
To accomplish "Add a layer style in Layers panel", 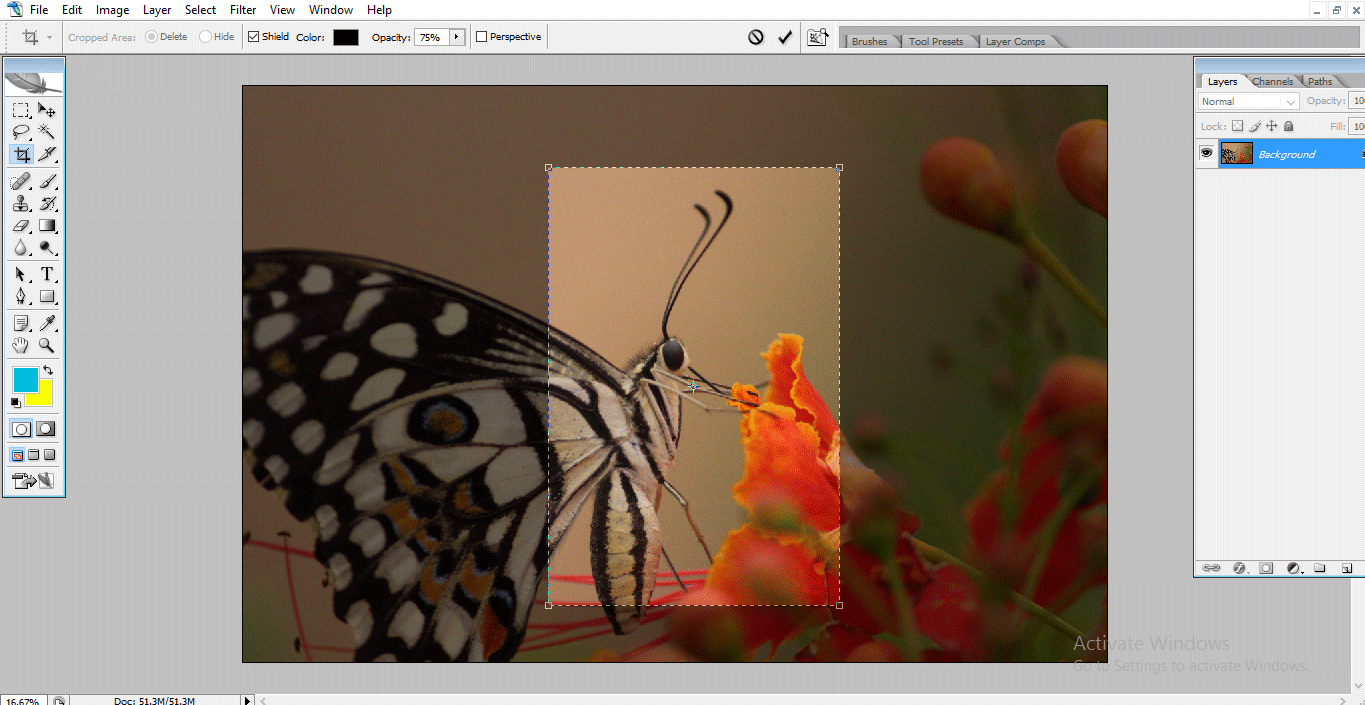I will coord(1239,568).
